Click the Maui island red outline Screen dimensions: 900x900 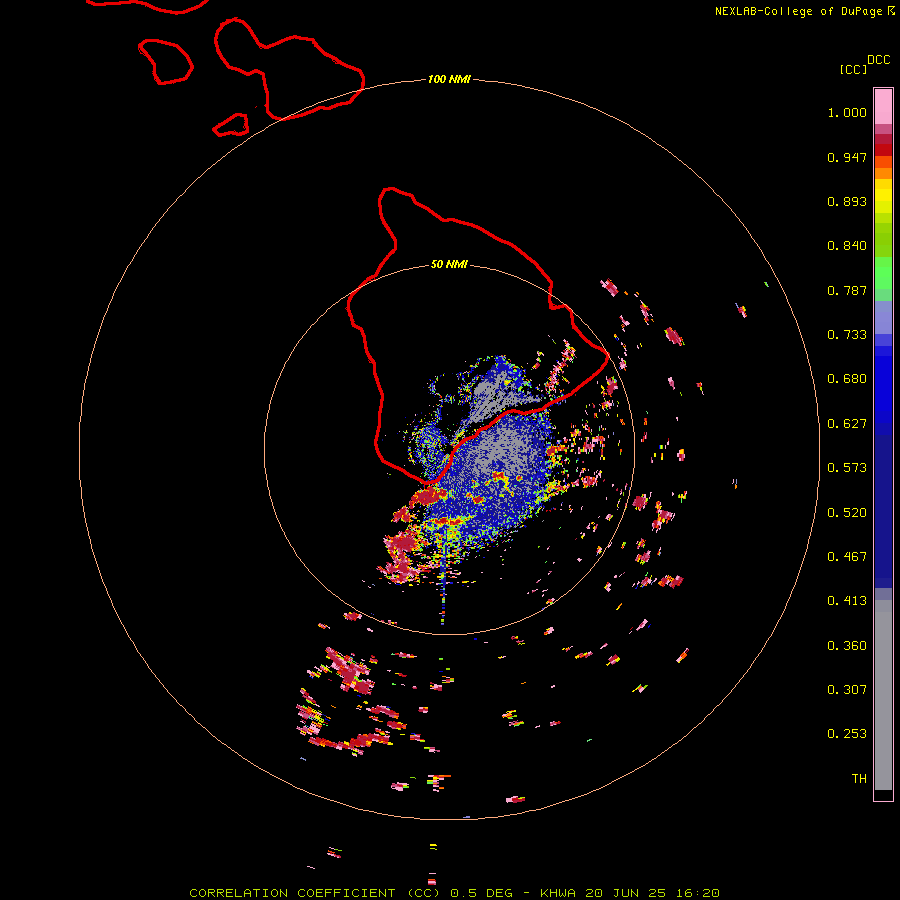click(289, 69)
